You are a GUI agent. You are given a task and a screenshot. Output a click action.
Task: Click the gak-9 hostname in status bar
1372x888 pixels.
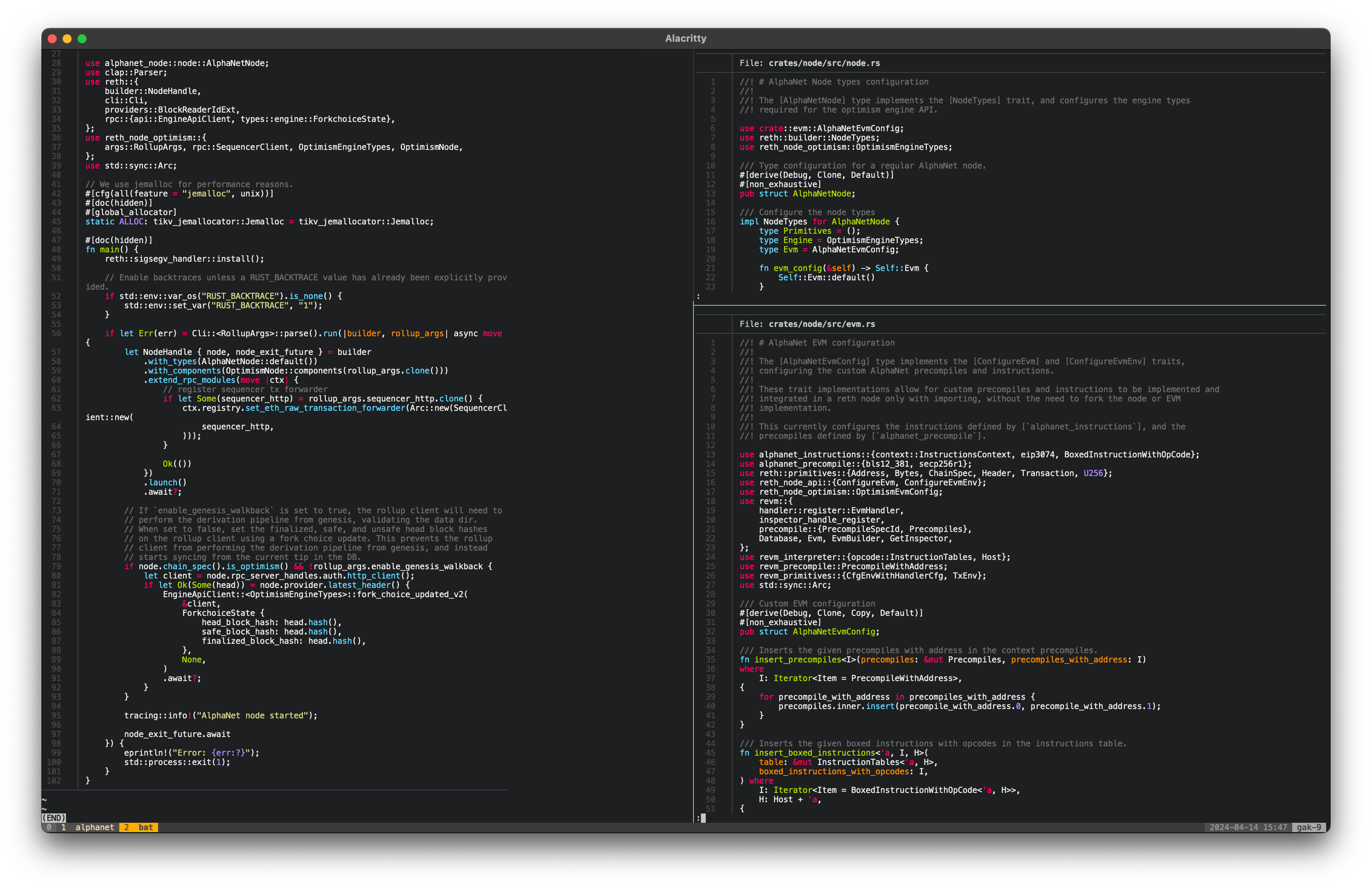click(1309, 828)
